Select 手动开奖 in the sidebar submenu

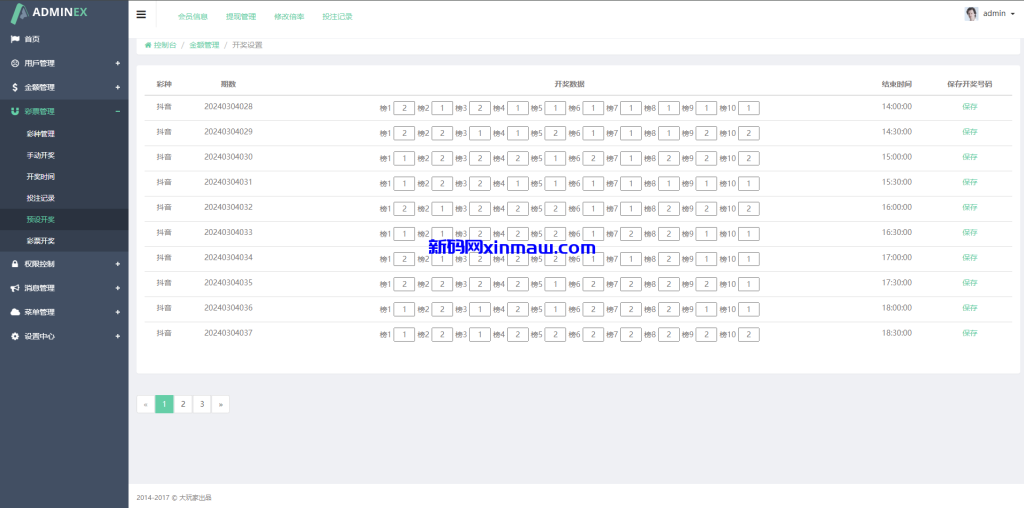(41, 155)
